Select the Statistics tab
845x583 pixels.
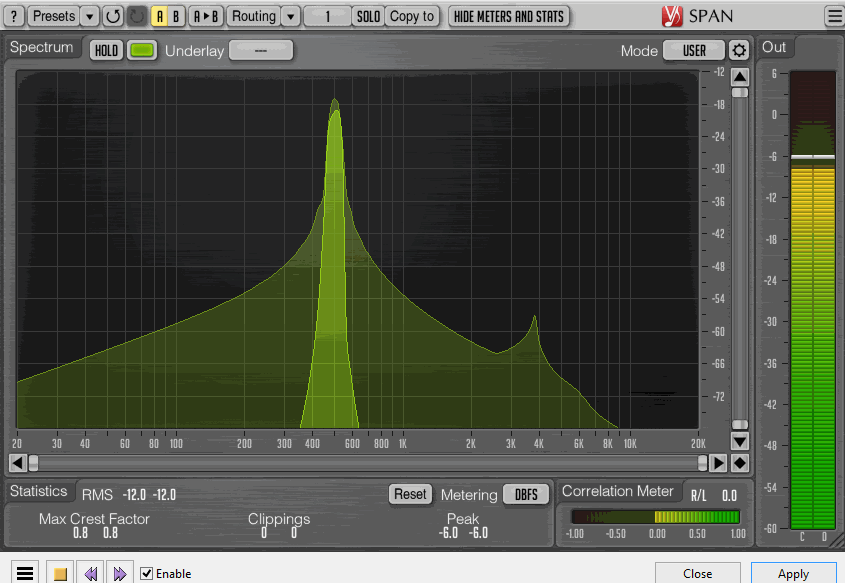tap(39, 491)
